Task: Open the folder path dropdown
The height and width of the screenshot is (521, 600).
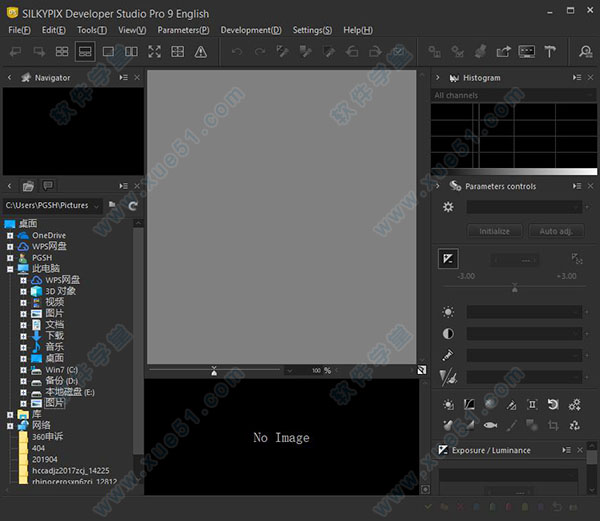Action: click(x=96, y=206)
